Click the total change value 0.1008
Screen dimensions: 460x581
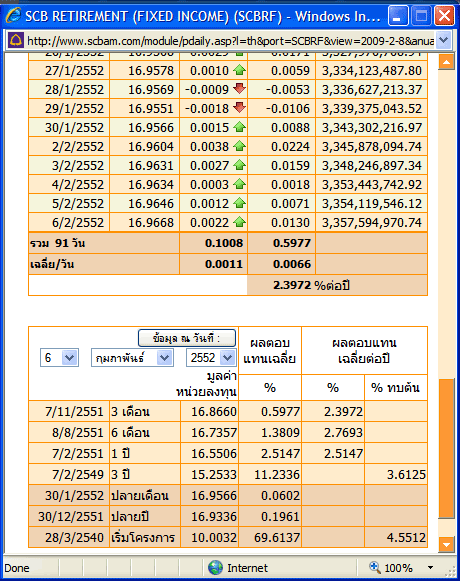pos(224,243)
